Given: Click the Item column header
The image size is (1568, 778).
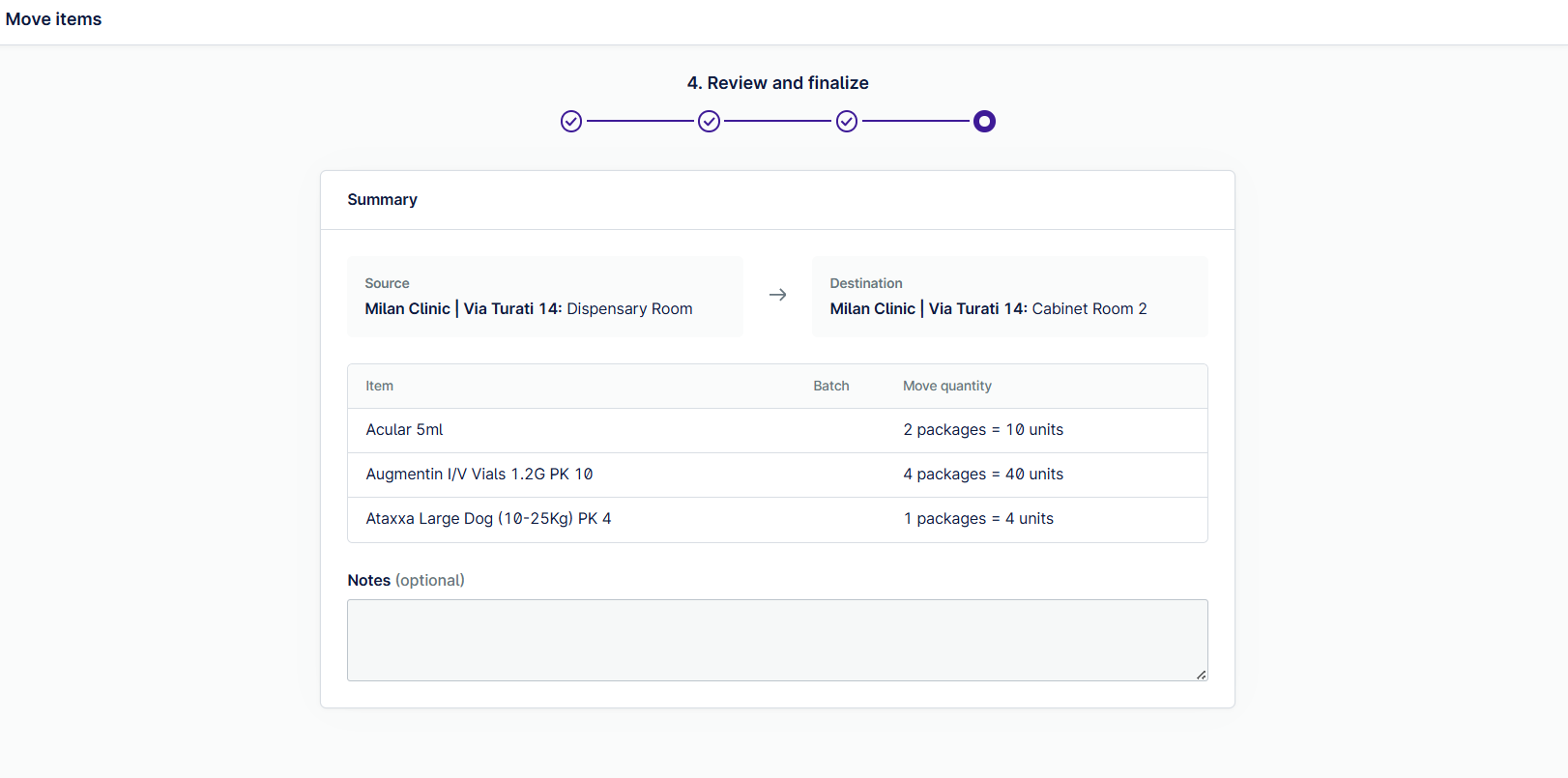Looking at the screenshot, I should [379, 386].
